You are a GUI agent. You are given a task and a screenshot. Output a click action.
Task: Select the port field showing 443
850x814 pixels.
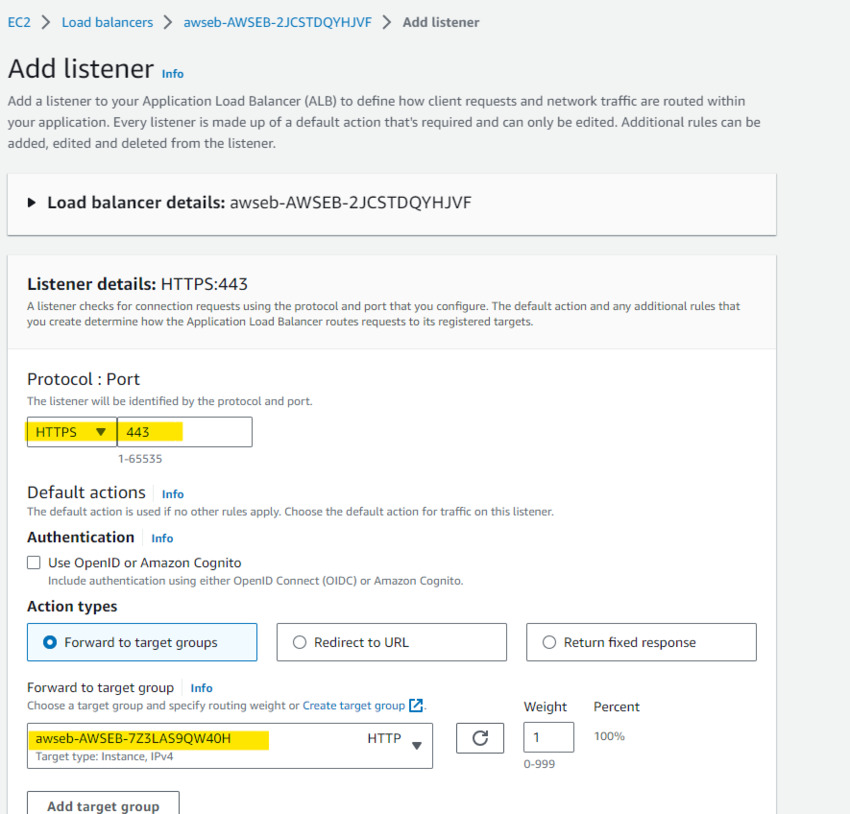(x=185, y=431)
